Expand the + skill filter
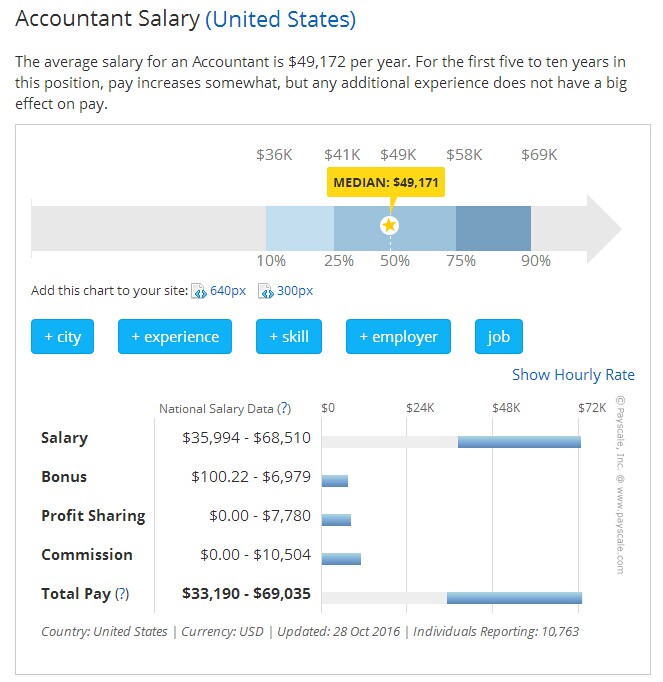Screen dimensions: 663x682 point(289,337)
